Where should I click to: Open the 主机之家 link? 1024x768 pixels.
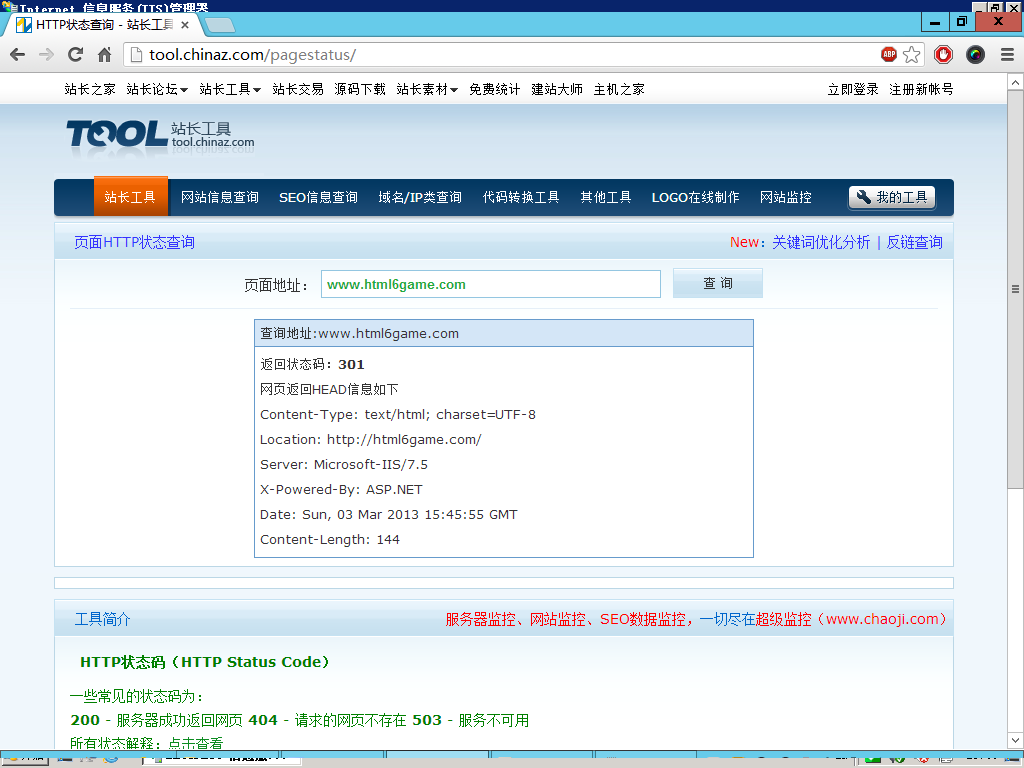619,89
